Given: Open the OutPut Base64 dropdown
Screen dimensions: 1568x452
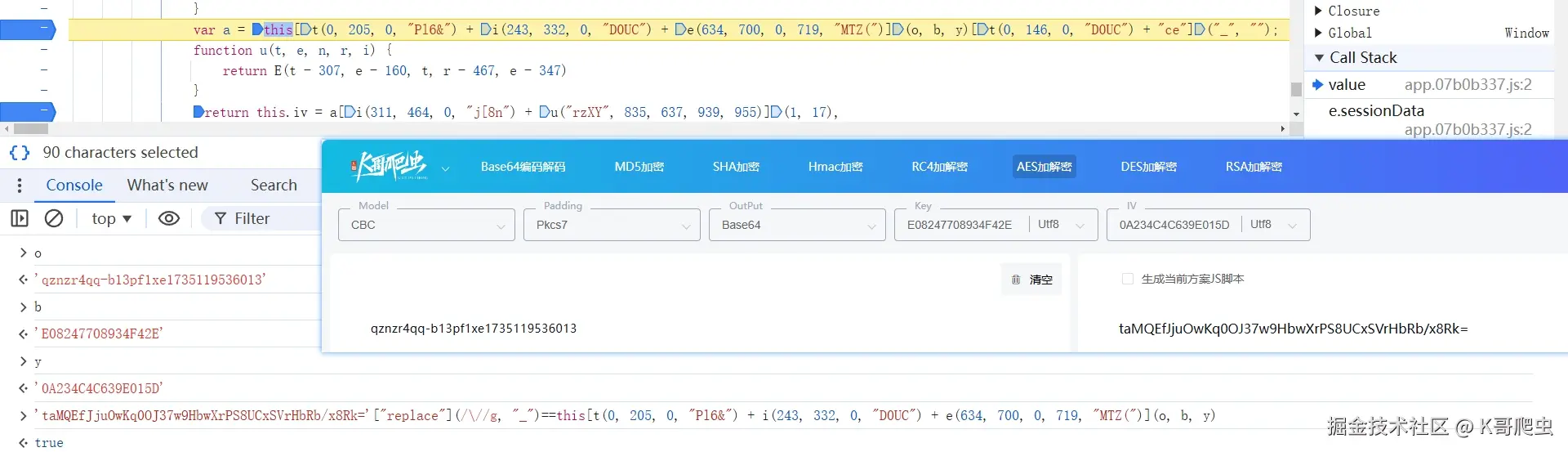Looking at the screenshot, I should pyautogui.click(x=797, y=225).
